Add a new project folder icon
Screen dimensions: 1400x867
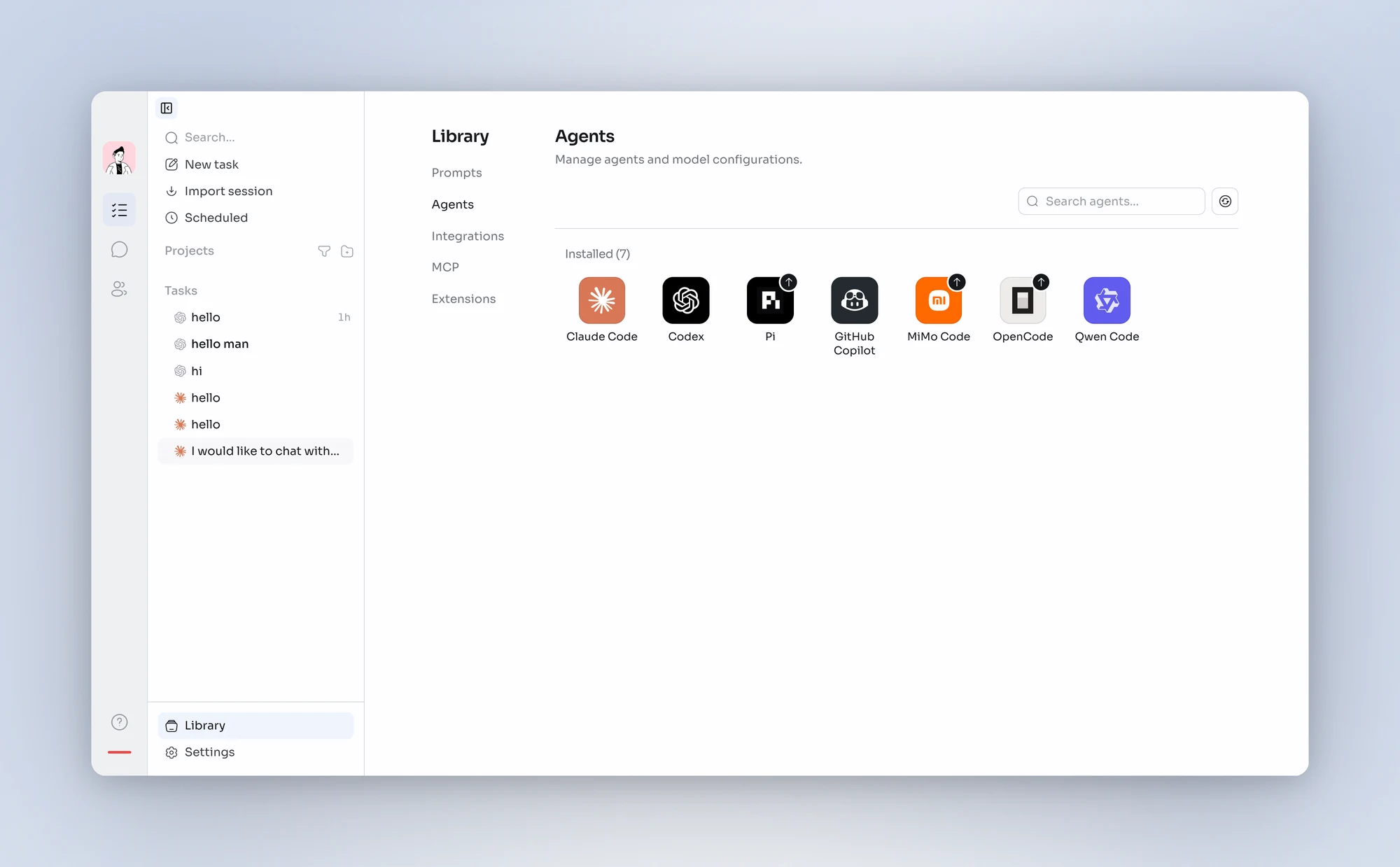click(x=347, y=251)
